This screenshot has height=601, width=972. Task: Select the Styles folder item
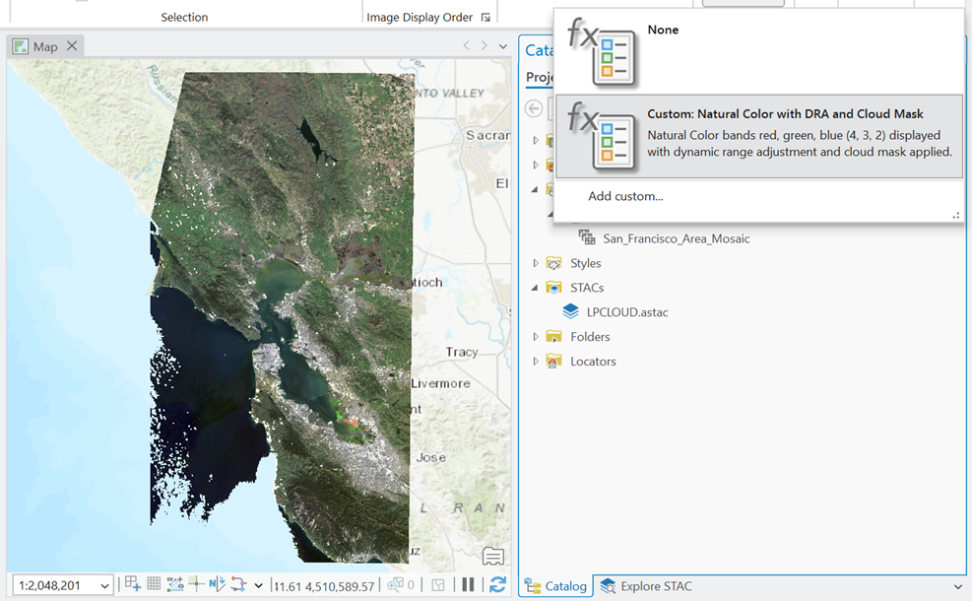coord(585,263)
